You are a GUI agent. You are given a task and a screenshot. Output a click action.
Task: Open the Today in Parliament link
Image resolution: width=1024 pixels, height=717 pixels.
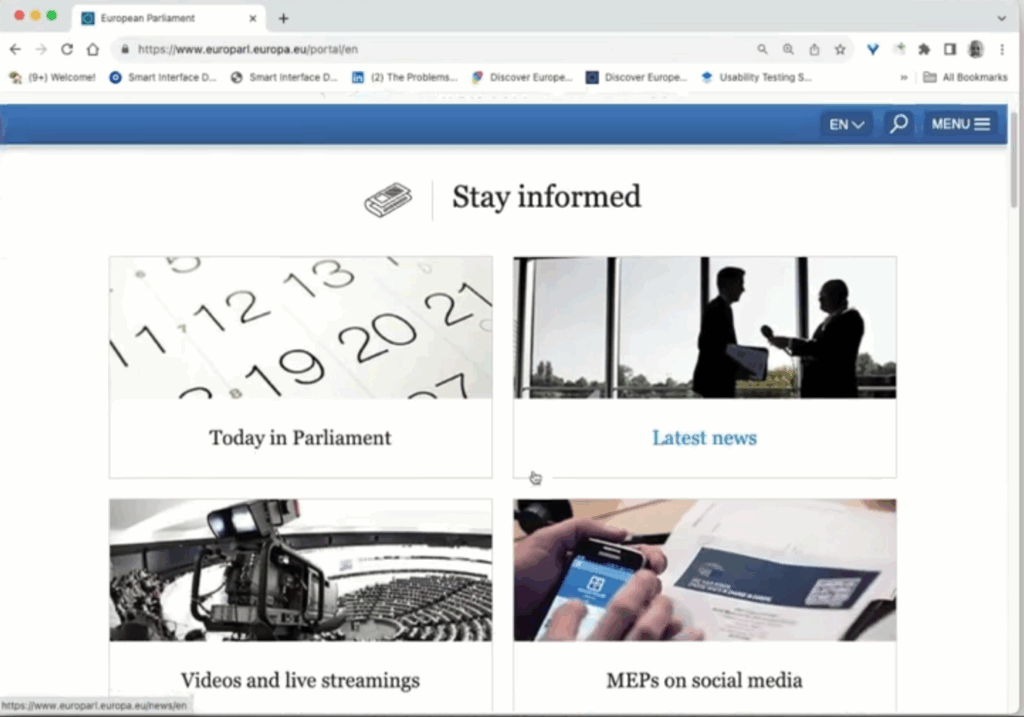[300, 438]
